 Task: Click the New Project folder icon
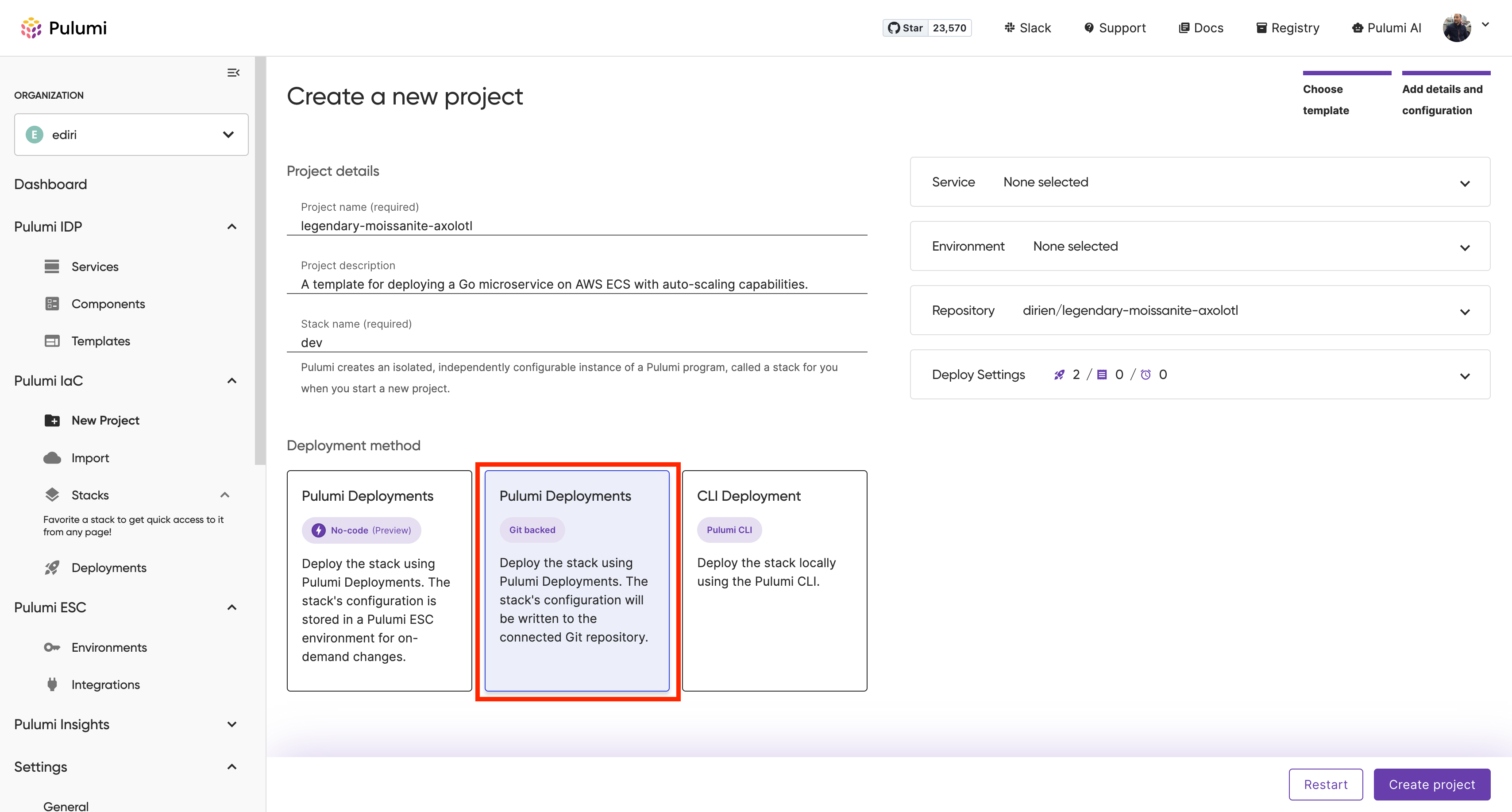tap(52, 420)
